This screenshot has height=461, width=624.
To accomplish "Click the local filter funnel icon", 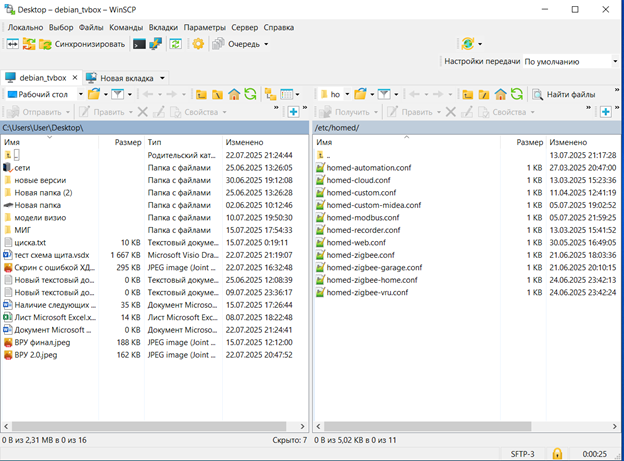I will 117,94.
